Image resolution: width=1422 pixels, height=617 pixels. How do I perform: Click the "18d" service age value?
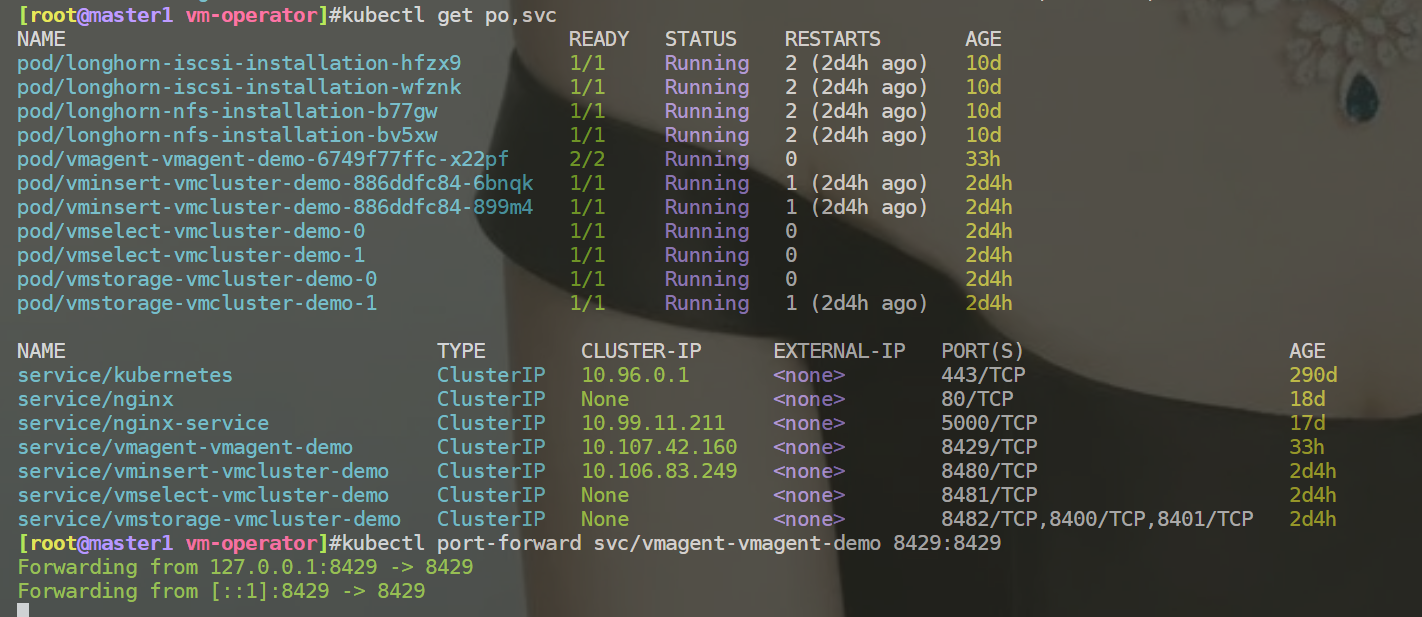click(x=1307, y=399)
